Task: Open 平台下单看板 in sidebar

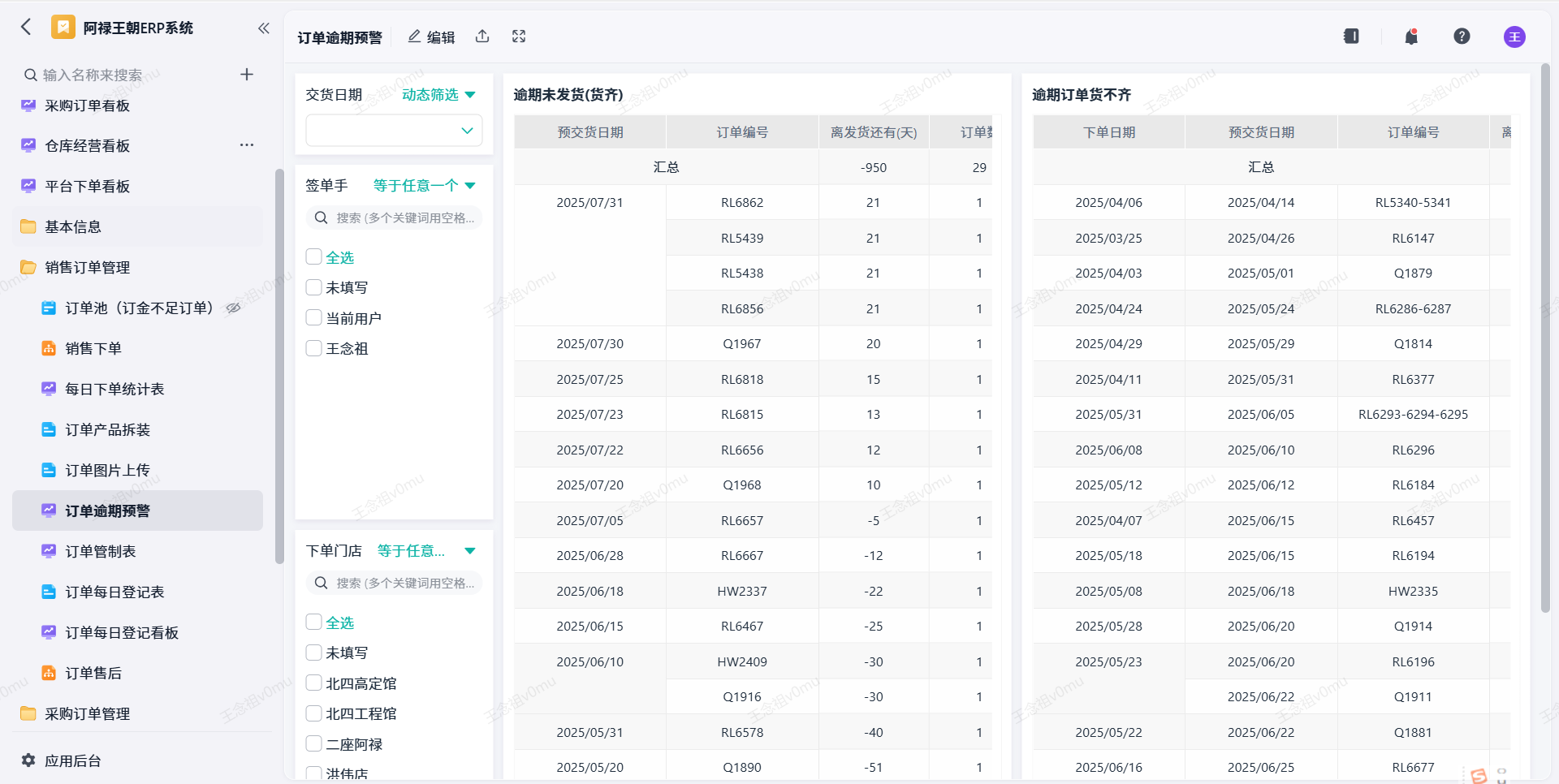Action: [138, 186]
